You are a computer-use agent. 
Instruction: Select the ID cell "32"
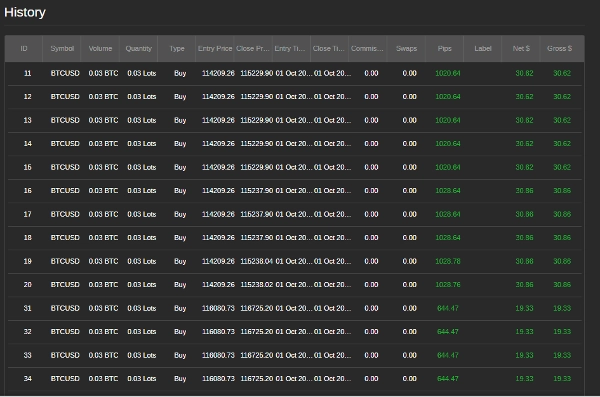tap(28, 332)
